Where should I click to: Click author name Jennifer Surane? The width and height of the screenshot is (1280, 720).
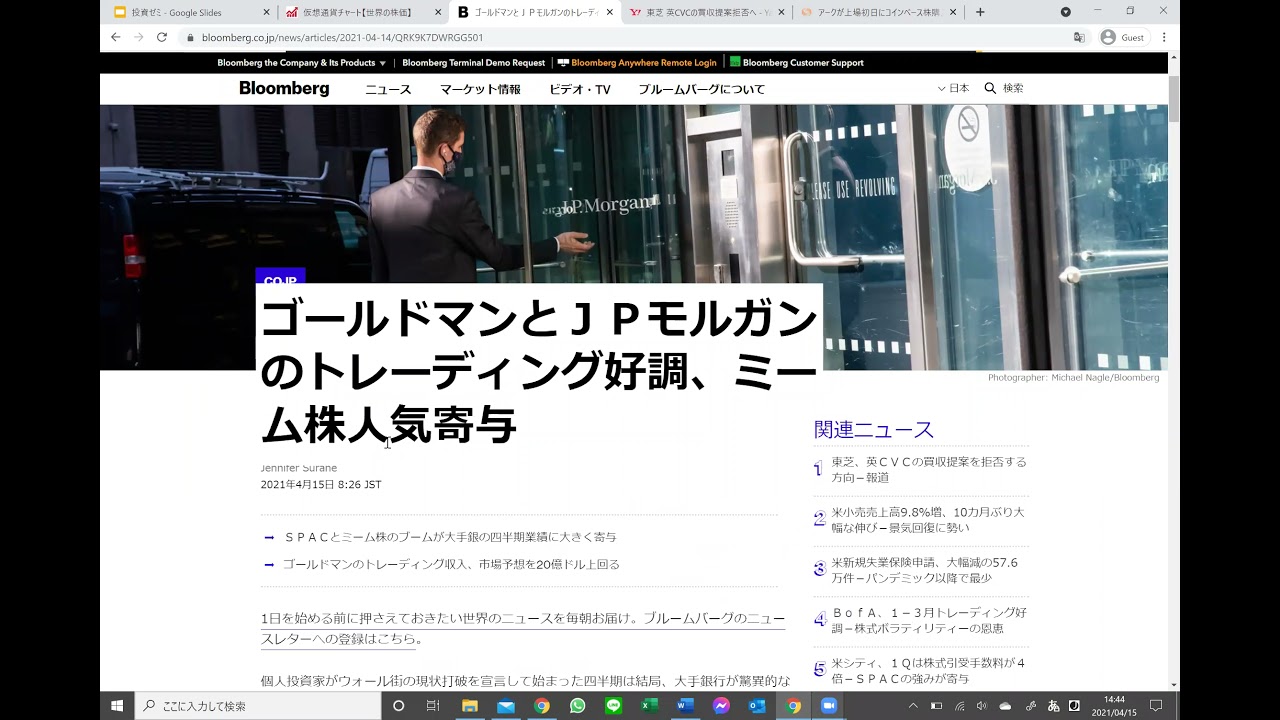(x=299, y=468)
